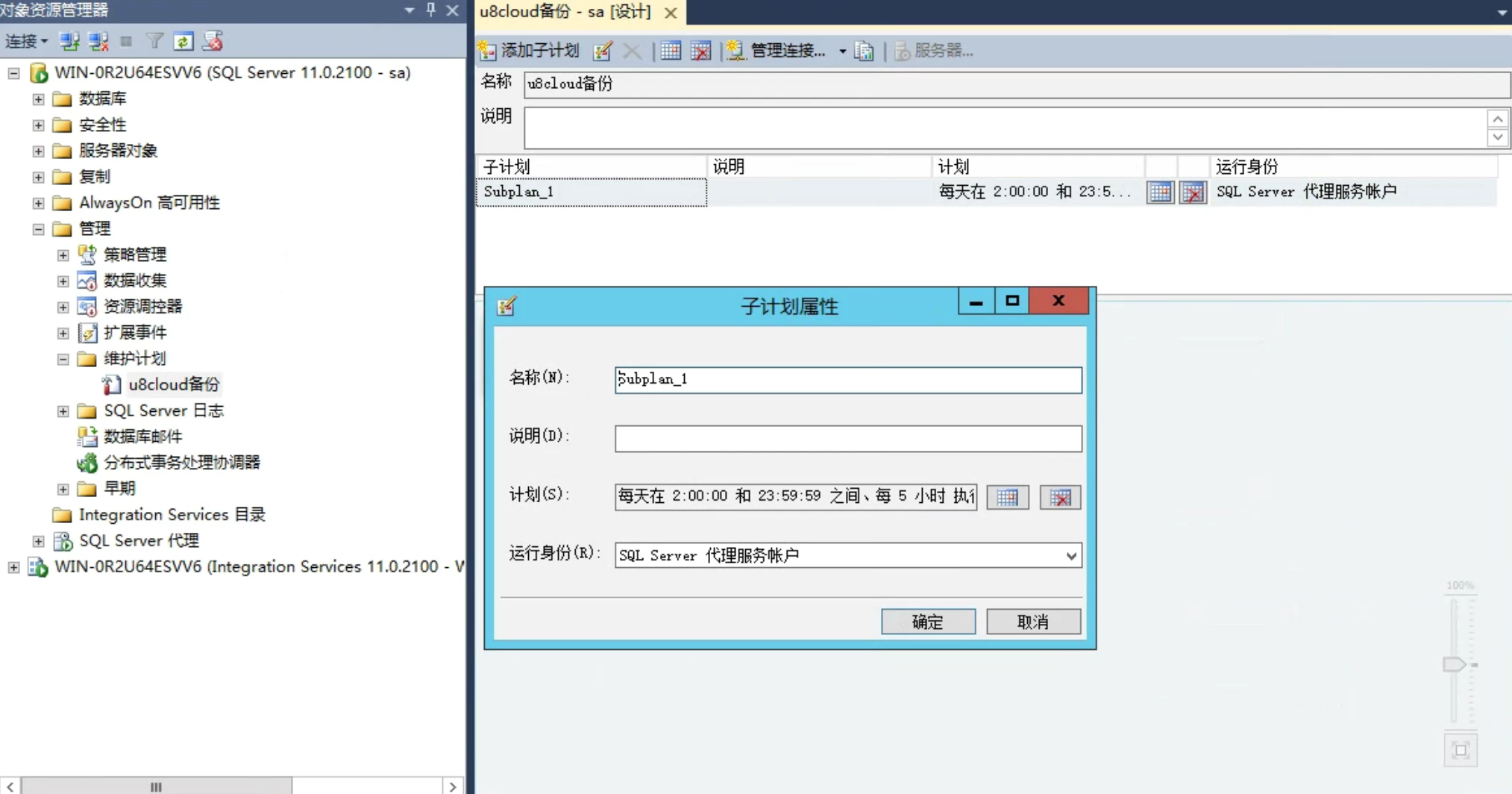Click the zoom slider handle in designer

pyautogui.click(x=1454, y=664)
